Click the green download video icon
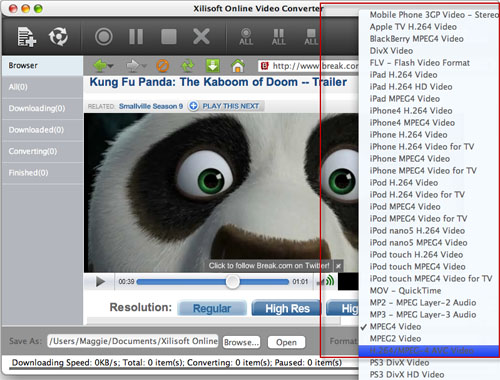 click(x=213, y=66)
